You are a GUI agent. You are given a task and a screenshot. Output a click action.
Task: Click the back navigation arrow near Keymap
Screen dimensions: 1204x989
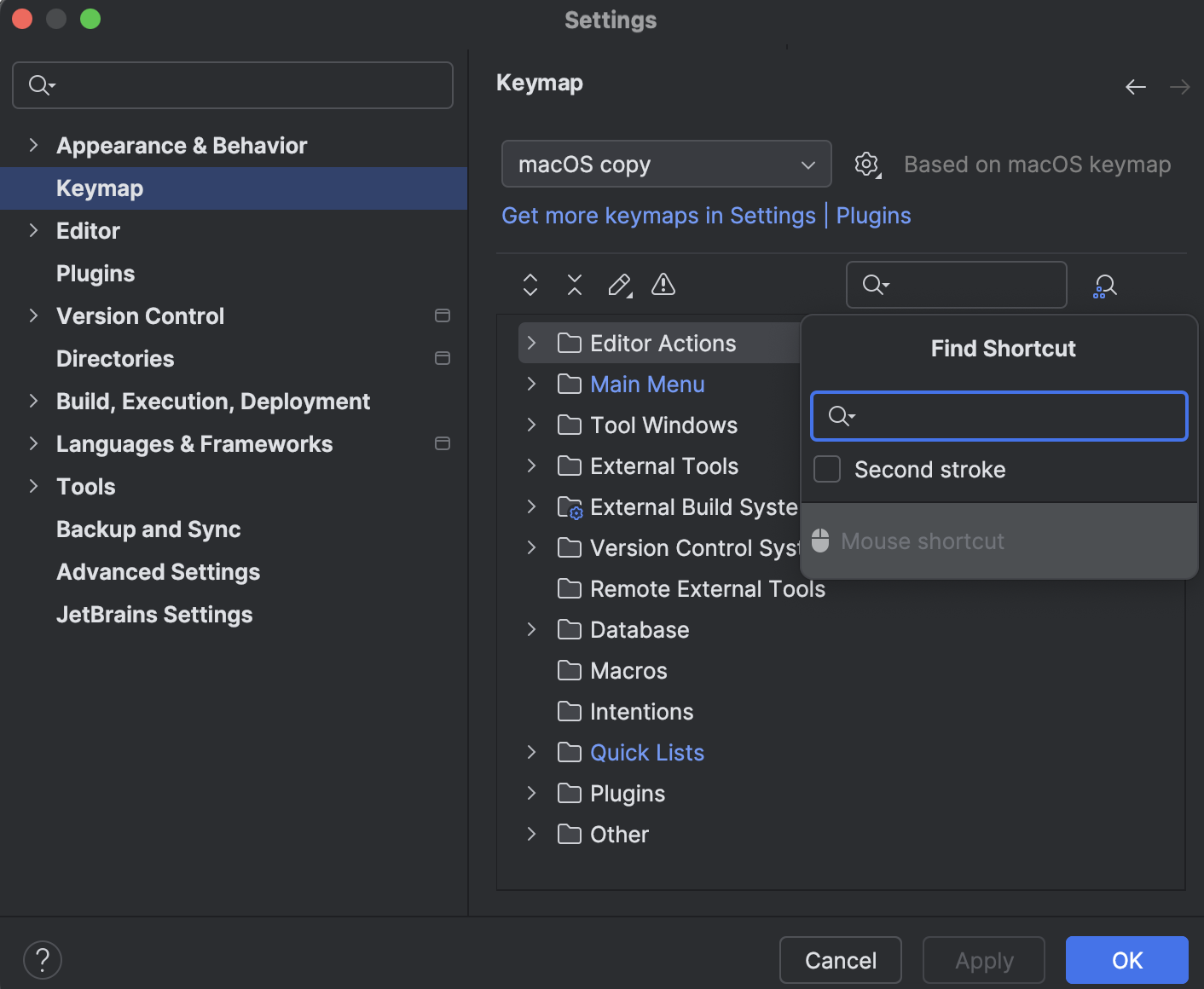1135,86
